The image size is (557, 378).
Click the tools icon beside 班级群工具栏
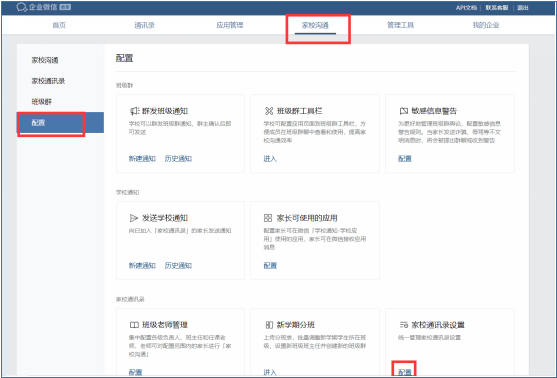[269, 111]
